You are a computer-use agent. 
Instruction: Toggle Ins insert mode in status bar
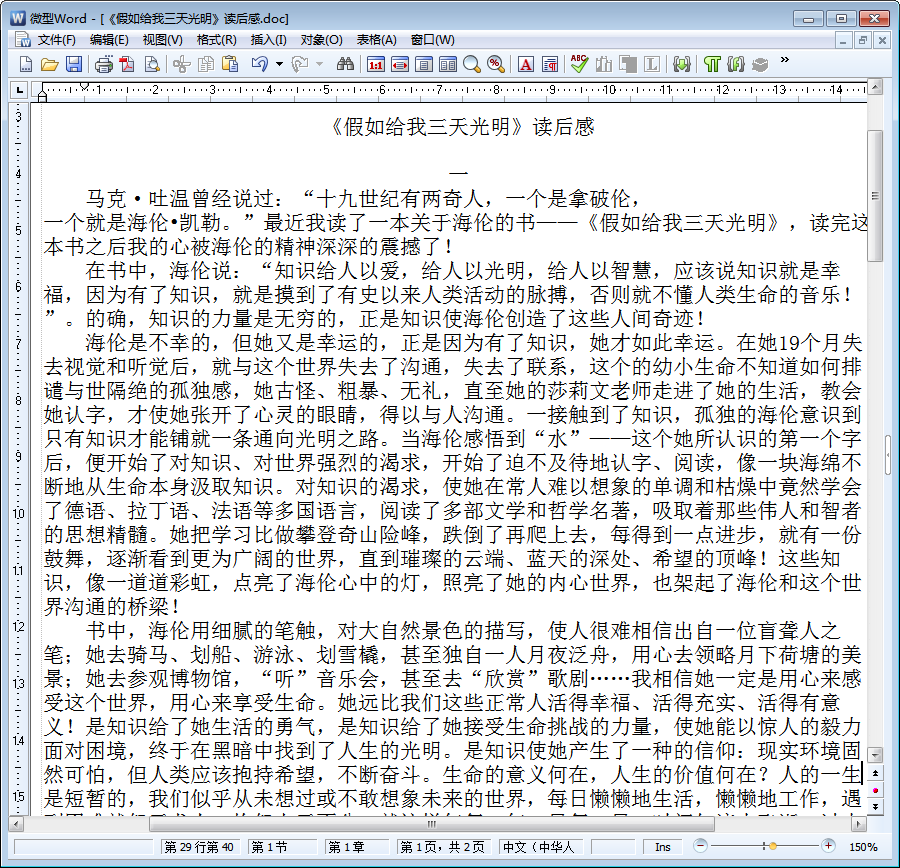tap(663, 847)
